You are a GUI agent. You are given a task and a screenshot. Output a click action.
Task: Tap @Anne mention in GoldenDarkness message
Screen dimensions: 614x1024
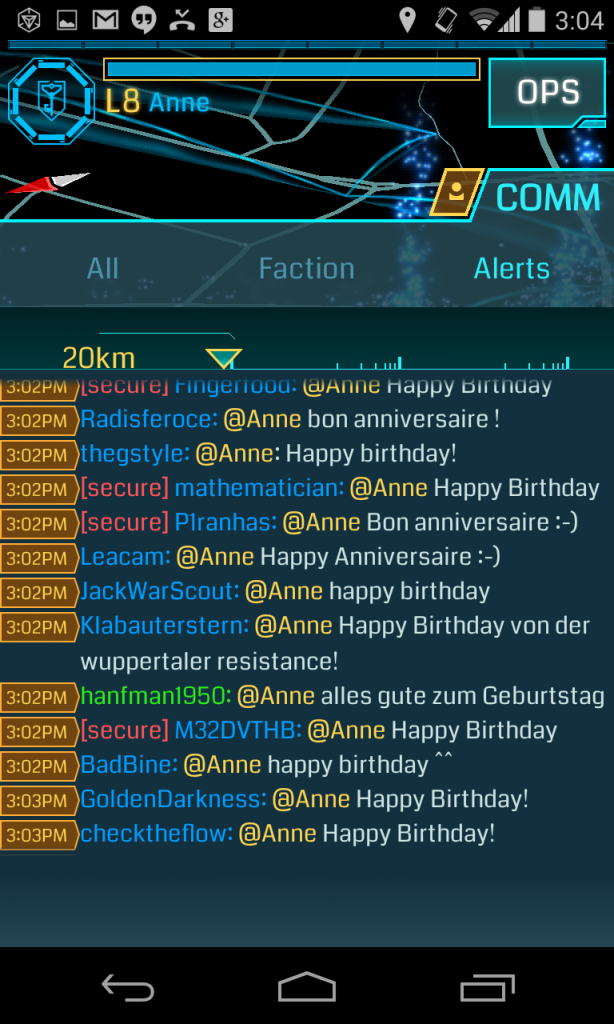coord(310,799)
